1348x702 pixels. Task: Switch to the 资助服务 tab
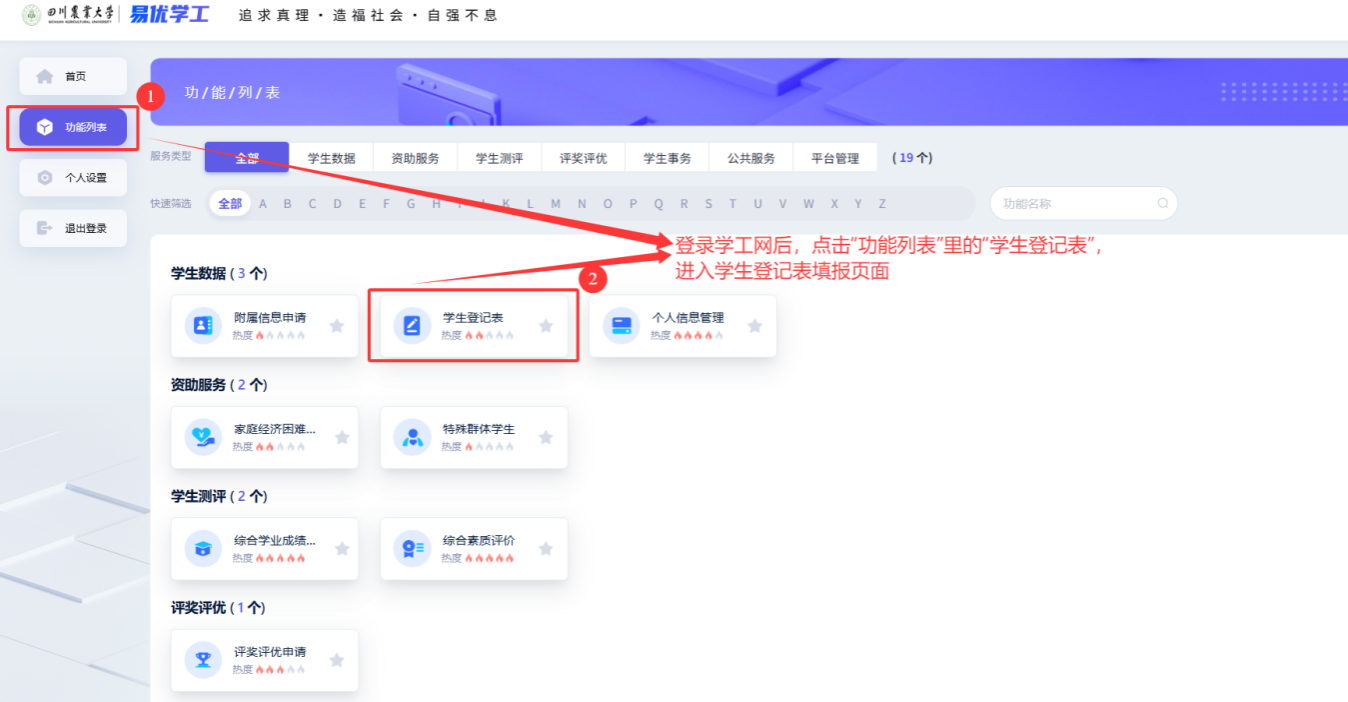tap(415, 158)
